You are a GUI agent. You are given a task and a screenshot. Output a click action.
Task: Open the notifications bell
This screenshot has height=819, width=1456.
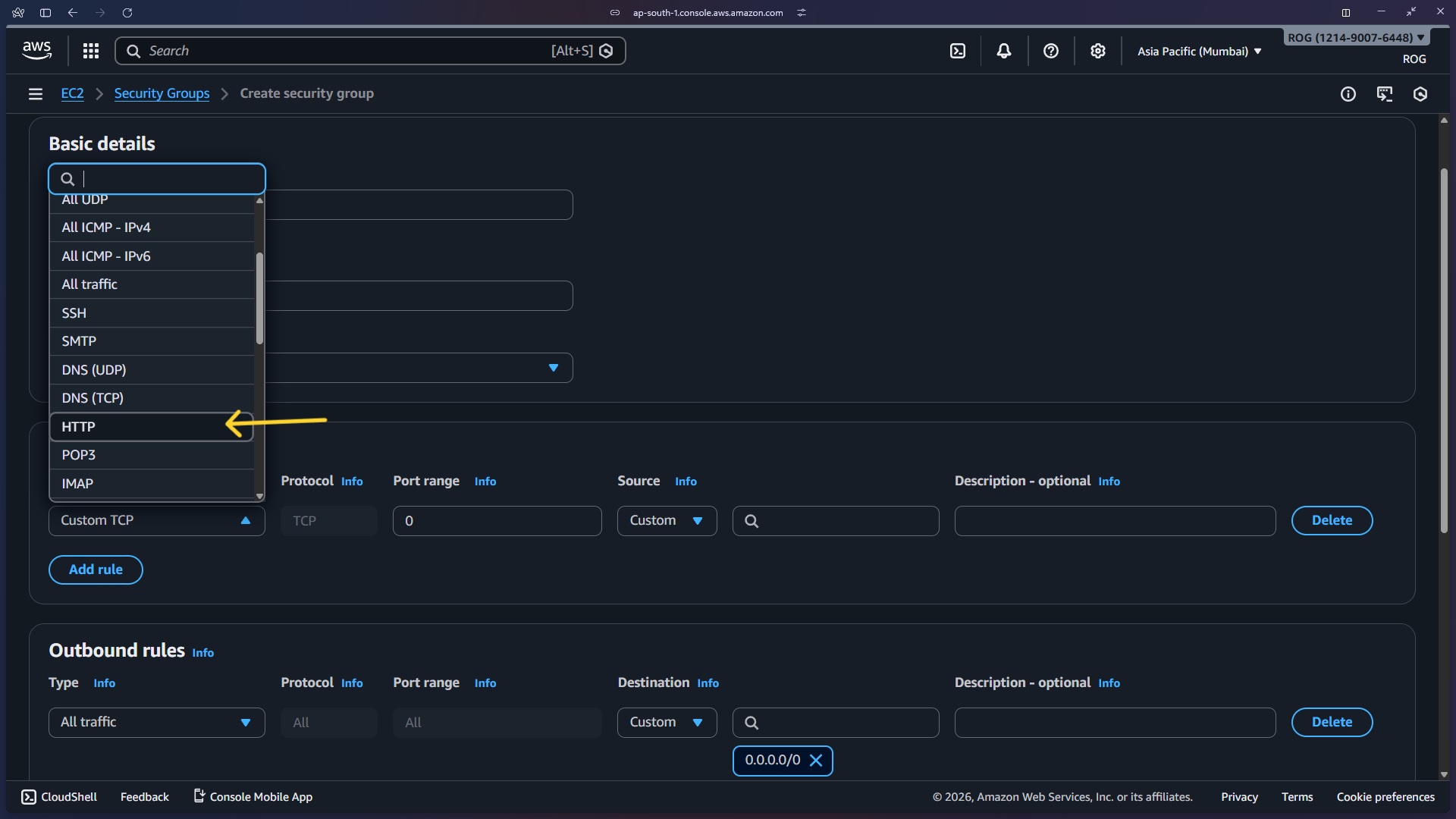(1004, 51)
